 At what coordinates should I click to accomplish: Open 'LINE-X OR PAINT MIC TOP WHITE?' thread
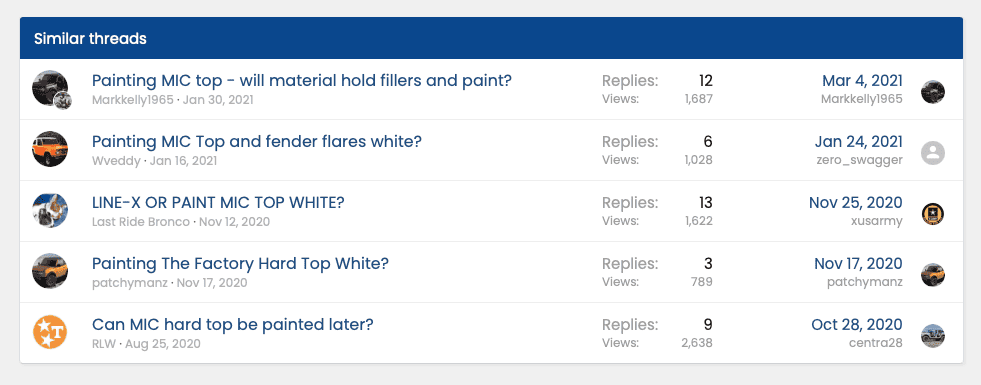point(218,203)
